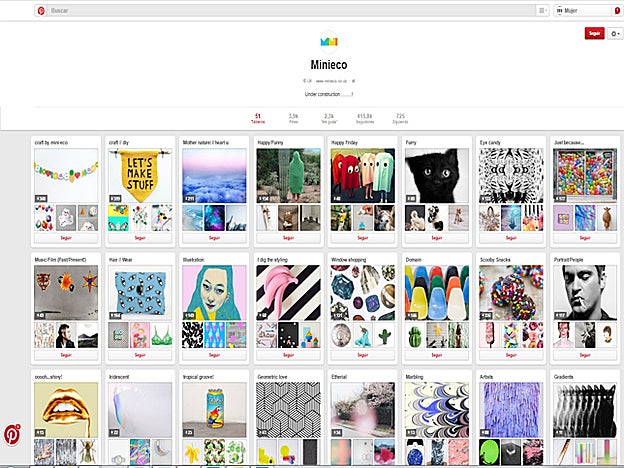Open the black-and-white tiger pattern cover
Screen dimensions: 624x468
[511, 176]
